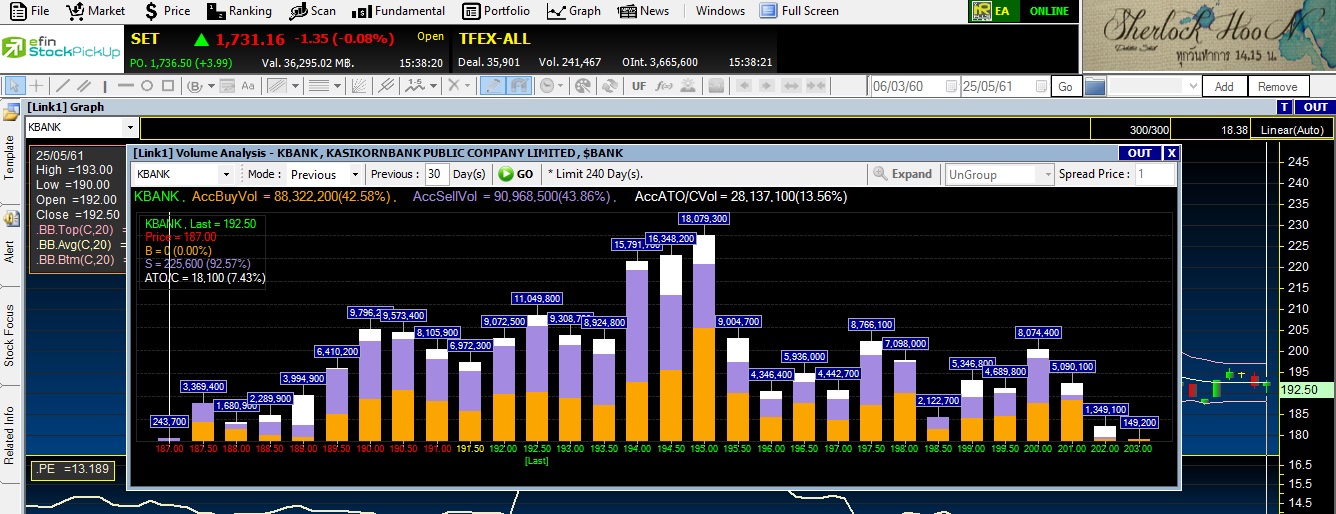Open the clock timeframe dropdown arrow

tap(561, 86)
